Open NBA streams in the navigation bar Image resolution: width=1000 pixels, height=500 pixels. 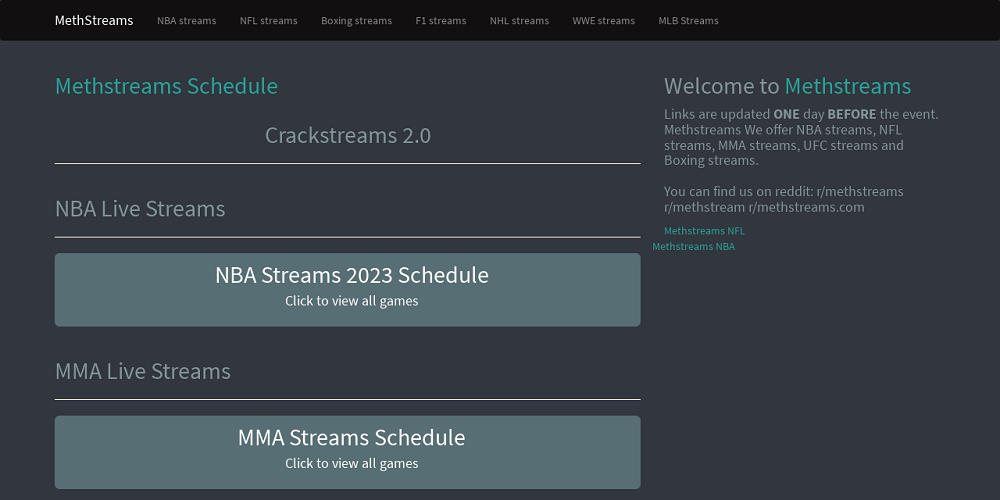[x=186, y=20]
